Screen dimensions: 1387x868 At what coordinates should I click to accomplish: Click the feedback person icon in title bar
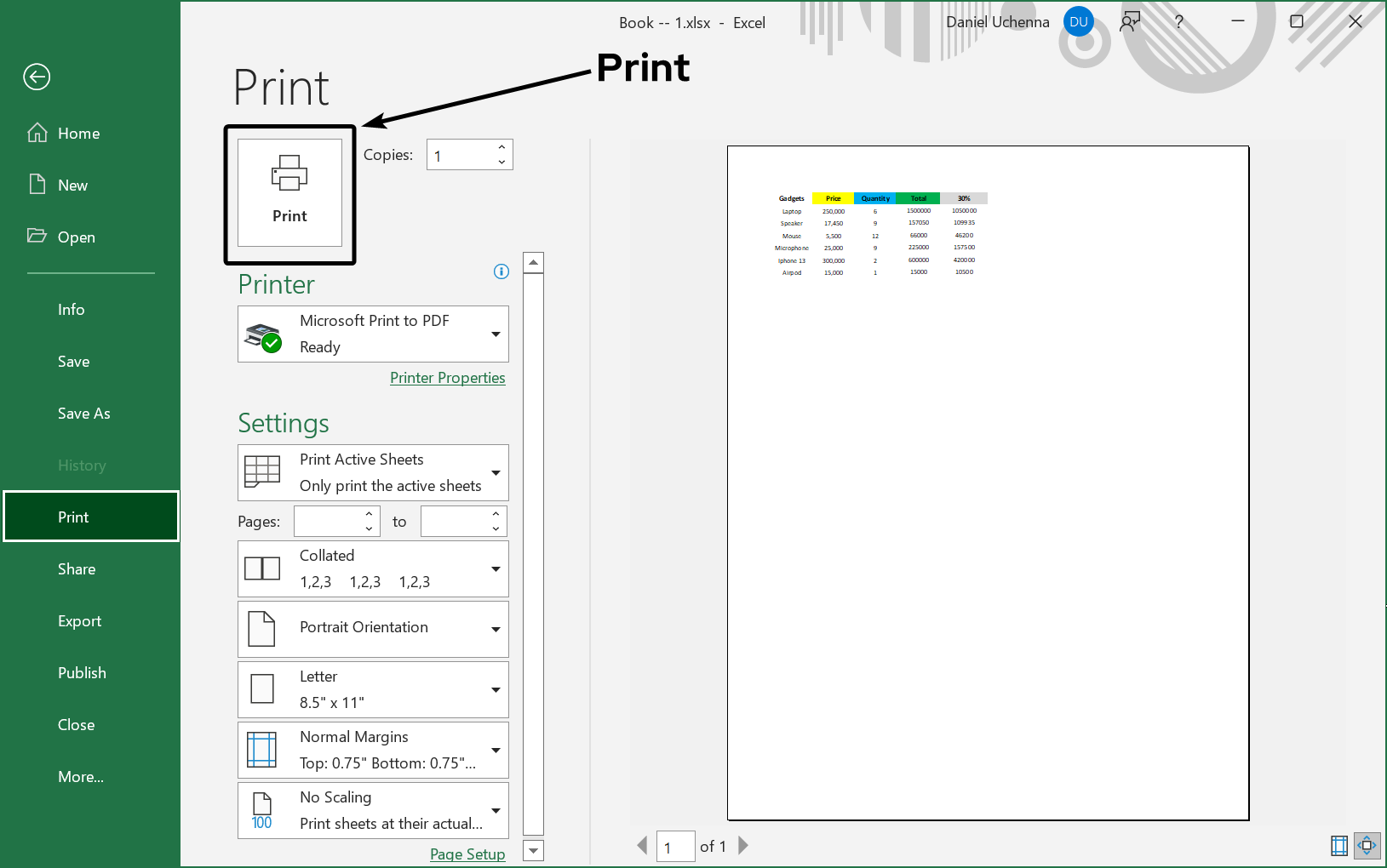coord(1130,22)
